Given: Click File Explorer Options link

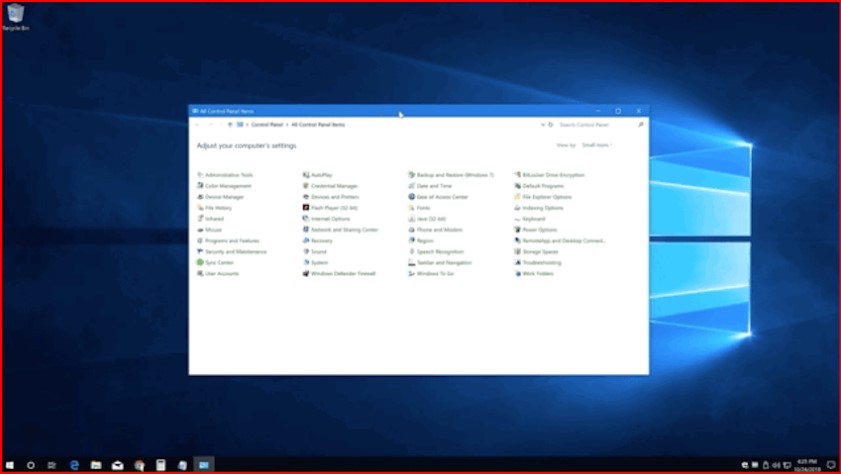Looking at the screenshot, I should click(547, 197).
